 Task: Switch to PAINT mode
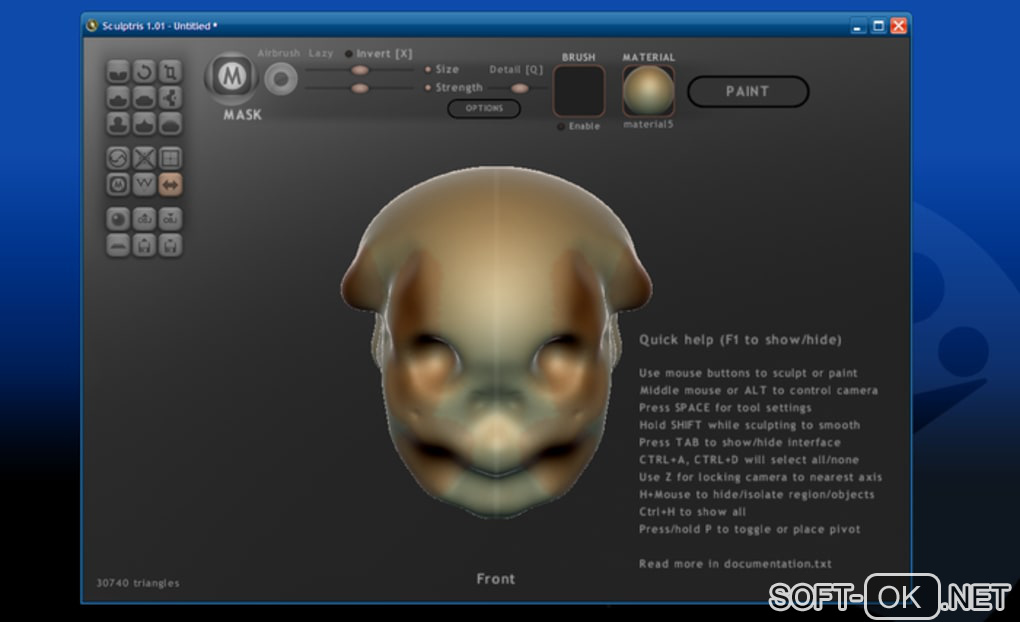coord(748,91)
